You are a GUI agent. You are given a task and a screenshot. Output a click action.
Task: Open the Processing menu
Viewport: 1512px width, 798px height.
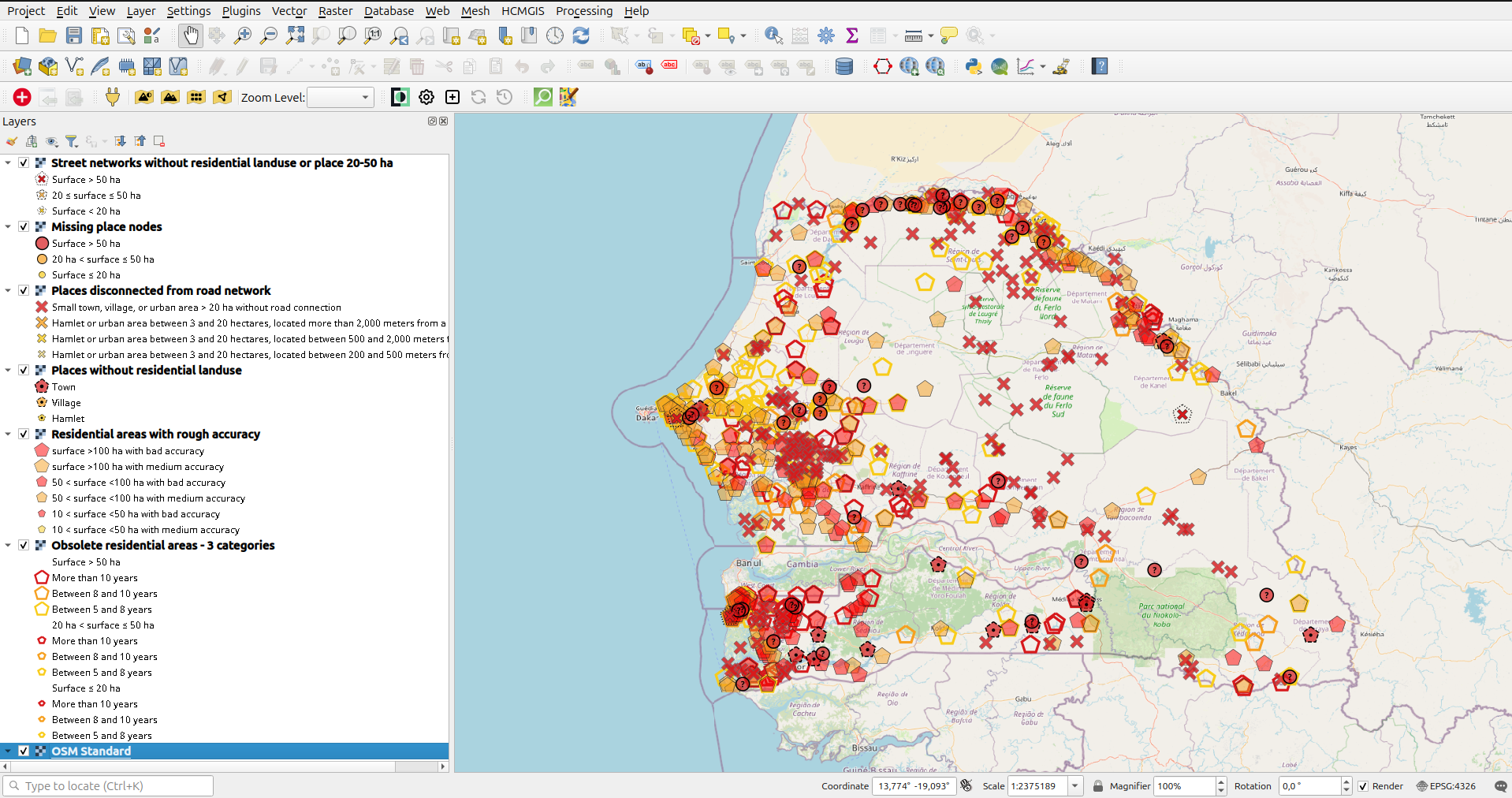point(583,11)
